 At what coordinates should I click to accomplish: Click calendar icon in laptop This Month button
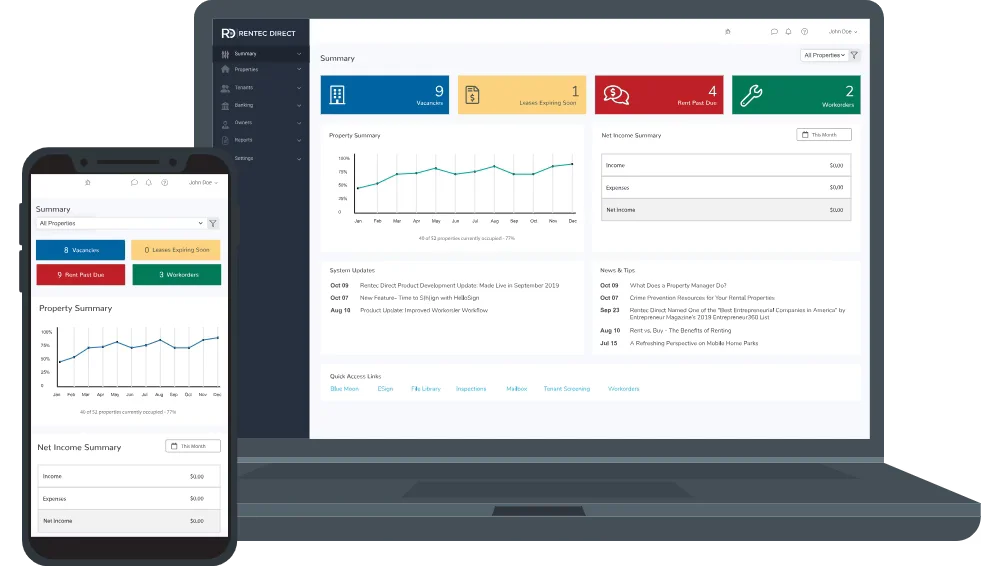[805, 134]
